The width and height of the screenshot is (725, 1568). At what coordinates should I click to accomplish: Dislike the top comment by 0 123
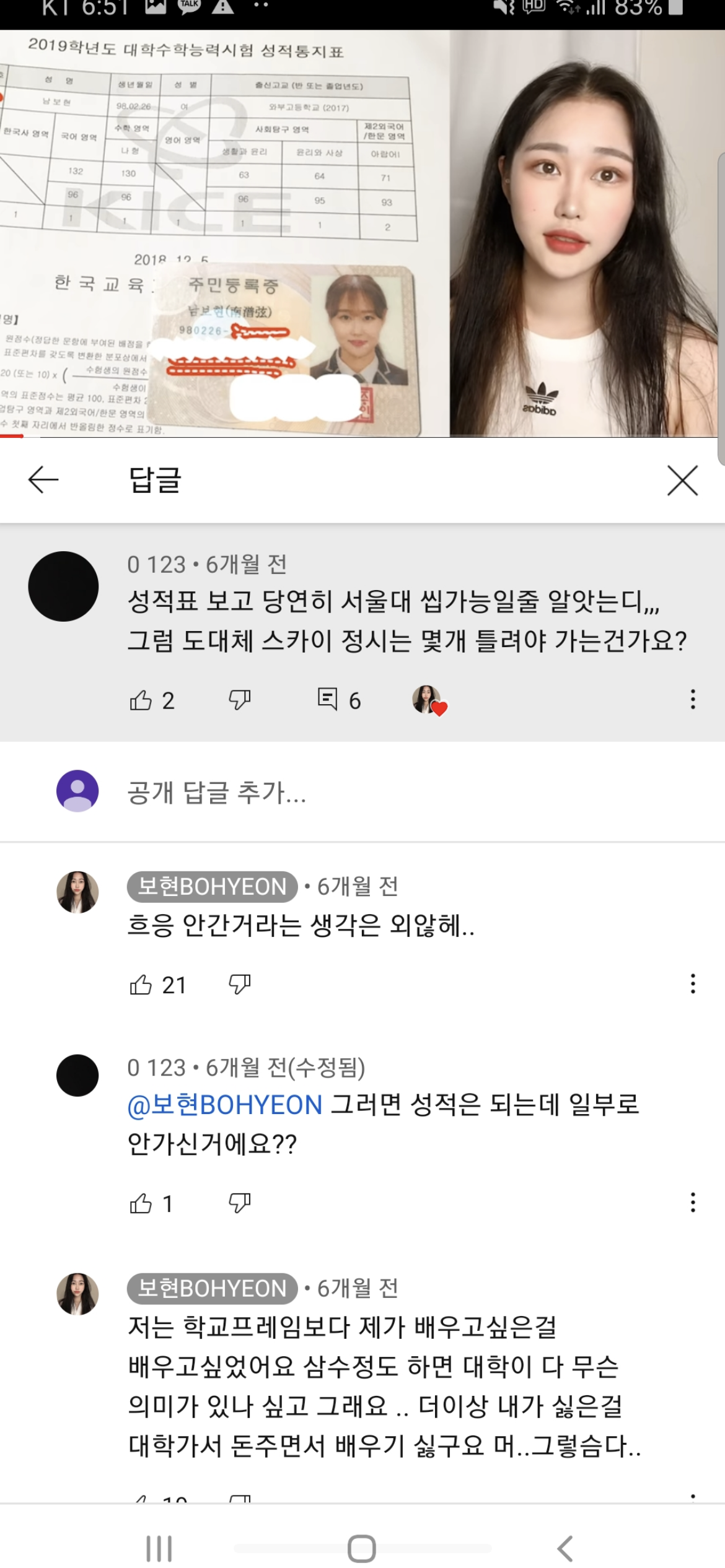(240, 700)
